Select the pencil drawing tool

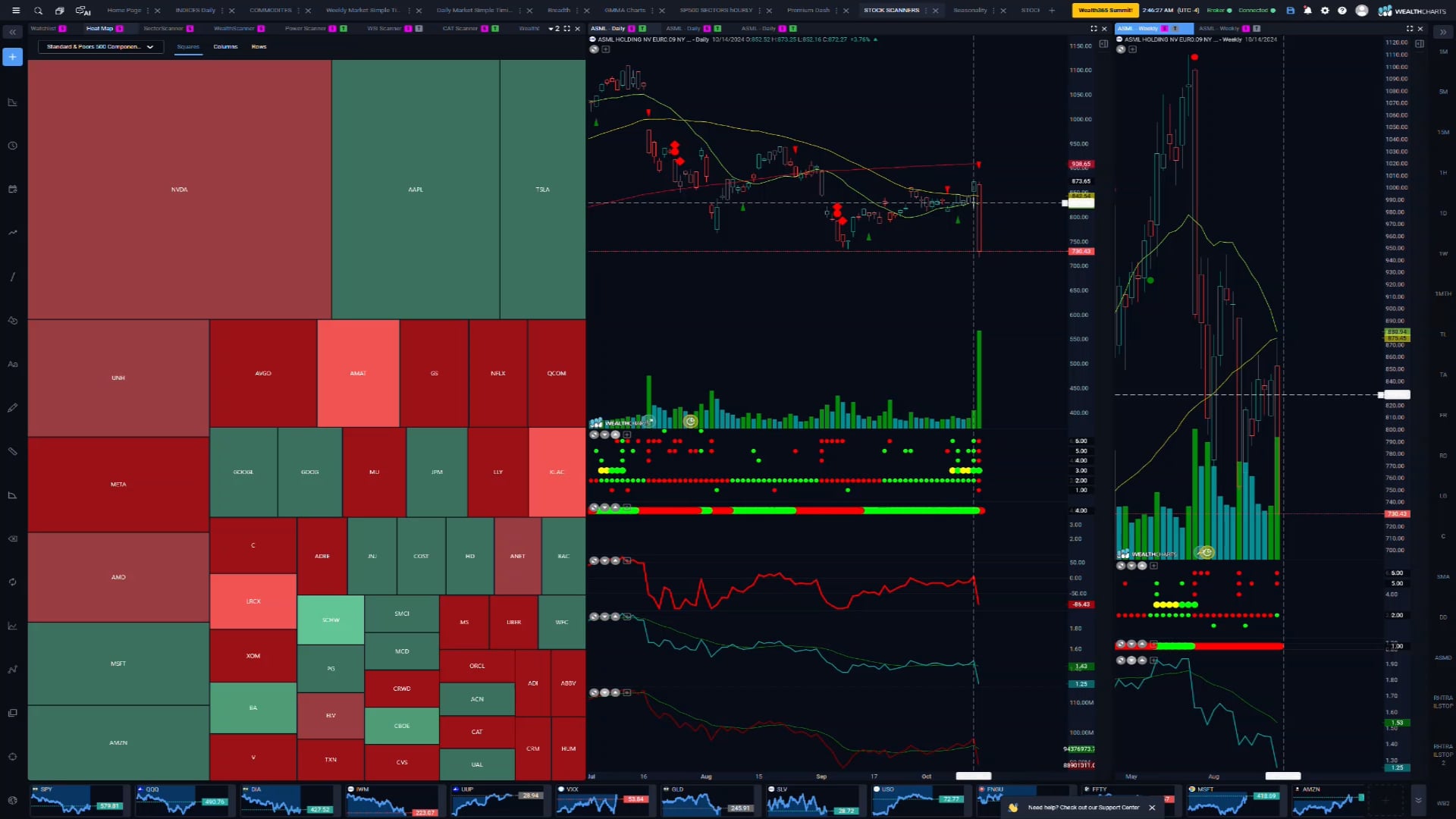[x=13, y=408]
